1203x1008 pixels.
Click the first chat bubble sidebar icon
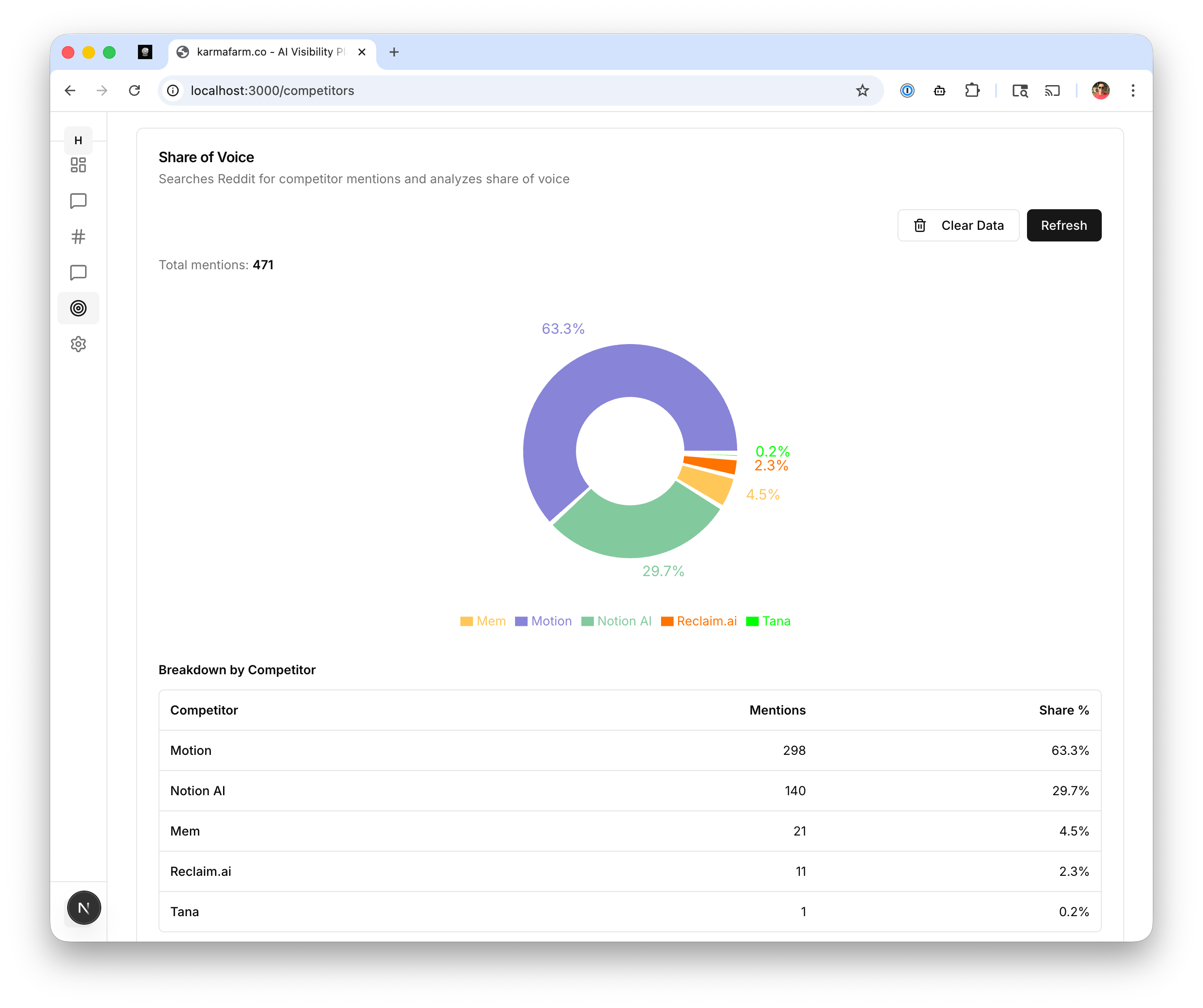[x=78, y=201]
